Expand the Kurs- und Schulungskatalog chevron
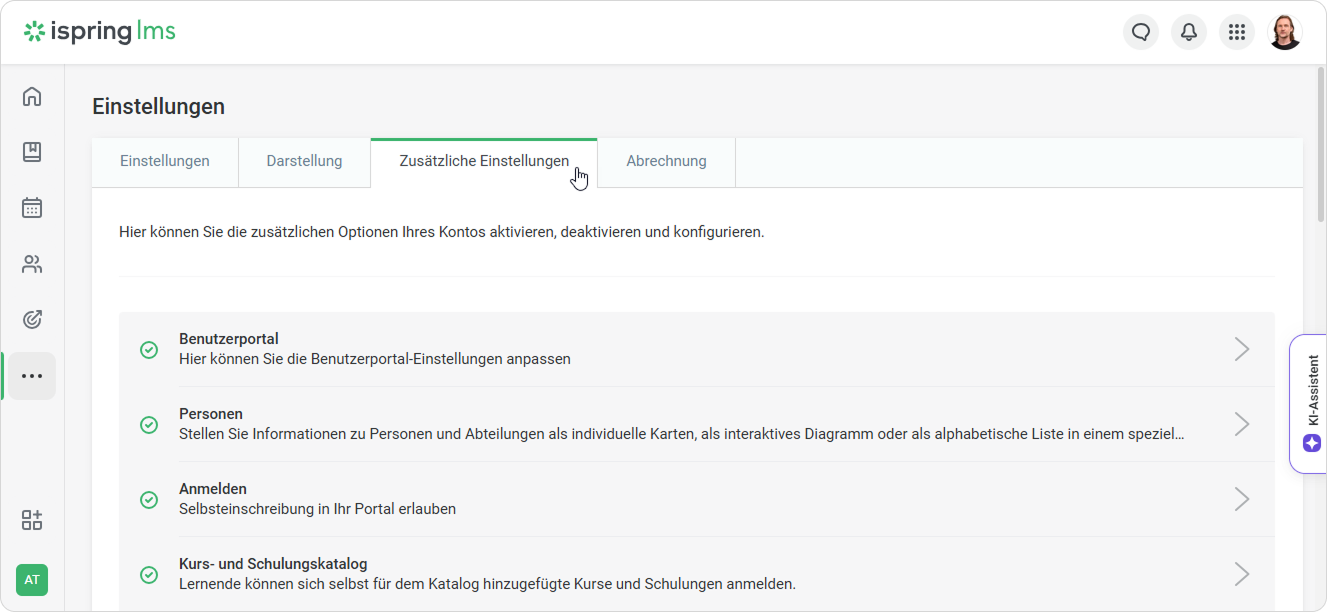 (1241, 574)
